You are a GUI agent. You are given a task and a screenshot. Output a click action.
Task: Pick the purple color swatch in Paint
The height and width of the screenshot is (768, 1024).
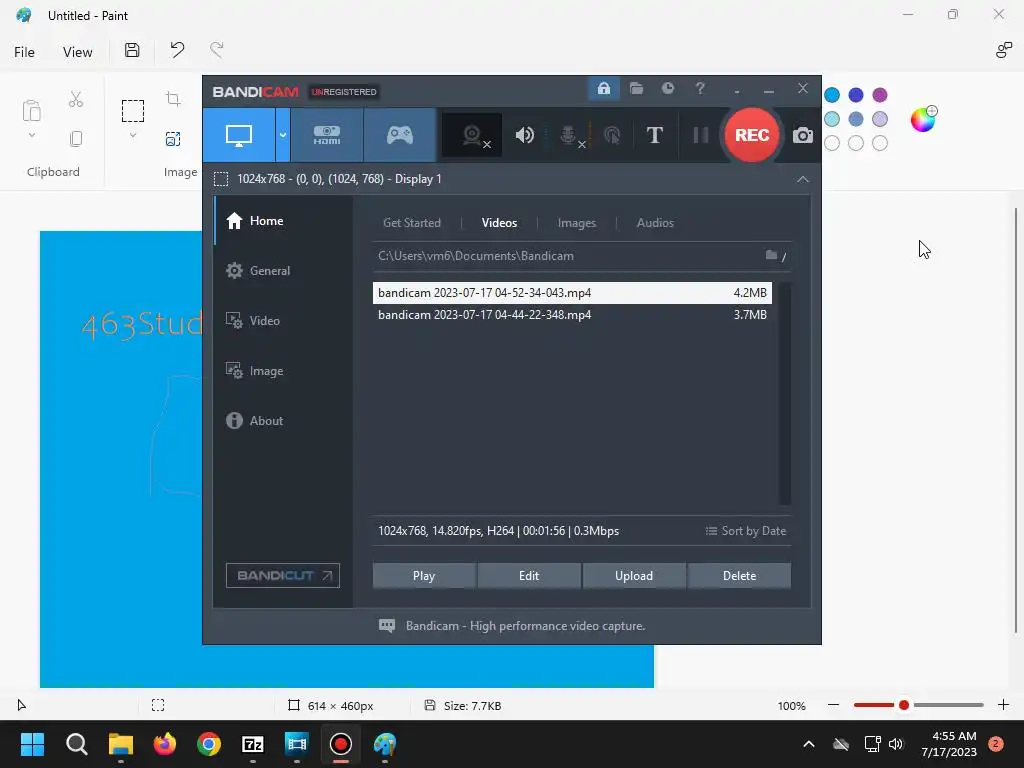click(880, 95)
